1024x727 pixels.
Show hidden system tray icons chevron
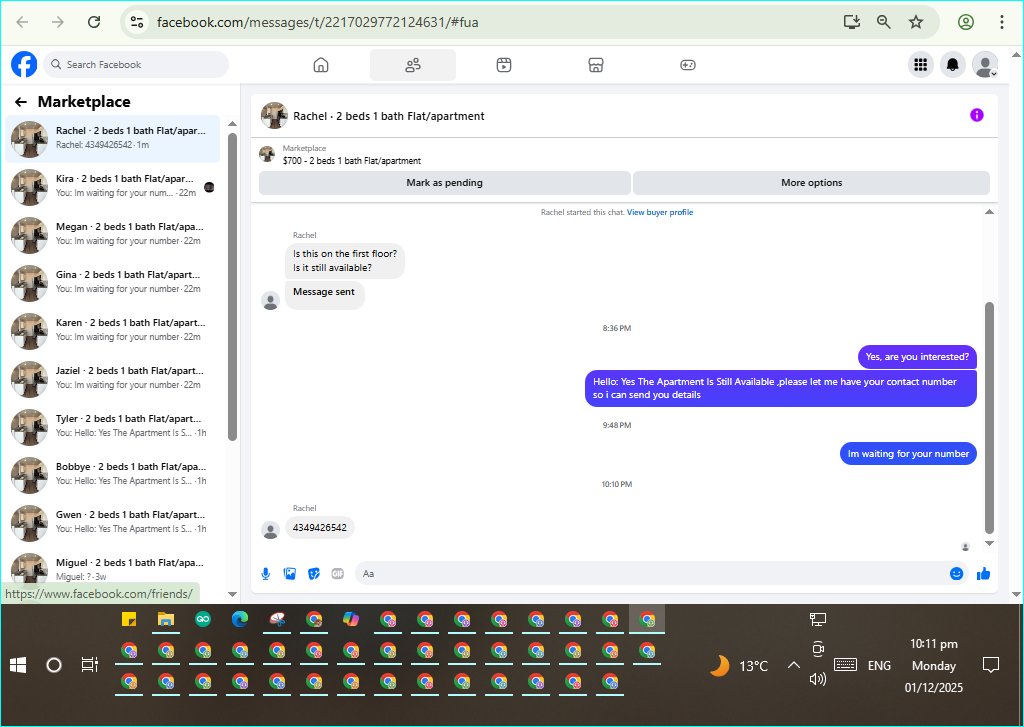793,666
